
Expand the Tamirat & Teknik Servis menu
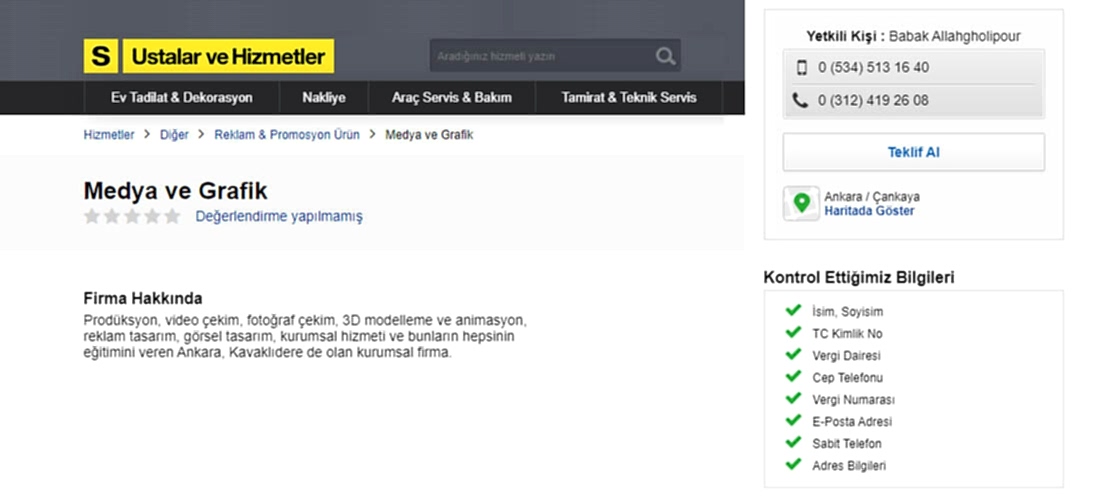629,98
